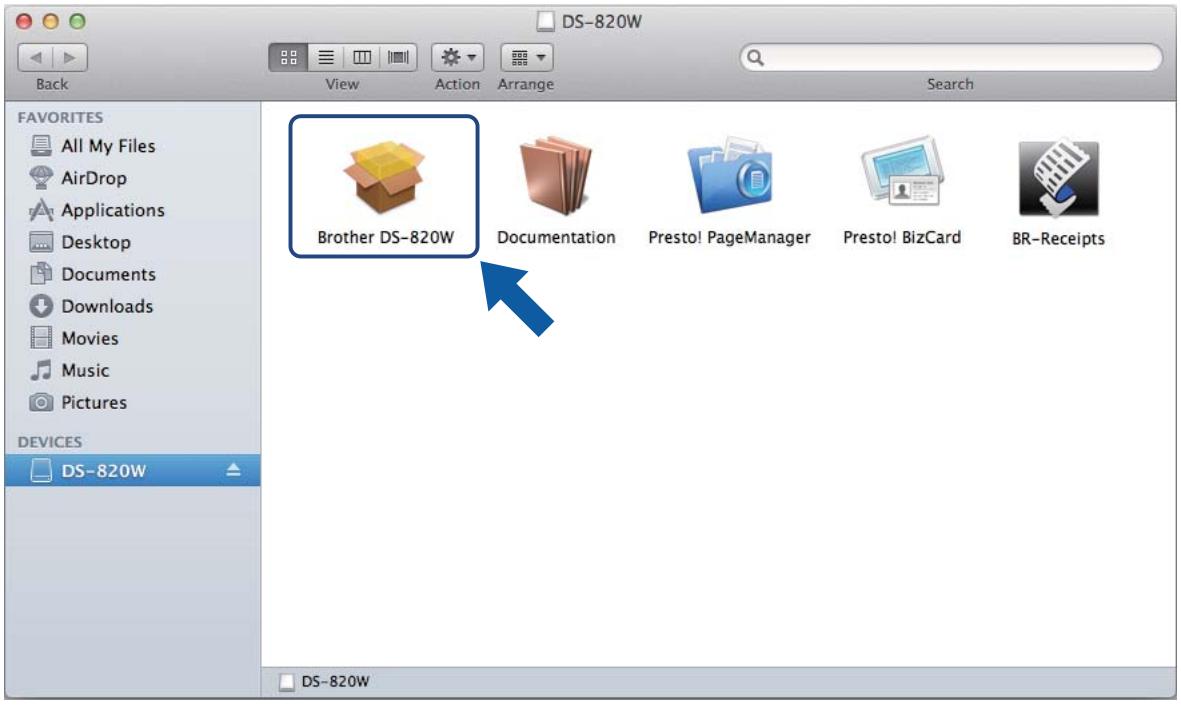
Task: Switch to Cover Flow view
Action: [398, 57]
